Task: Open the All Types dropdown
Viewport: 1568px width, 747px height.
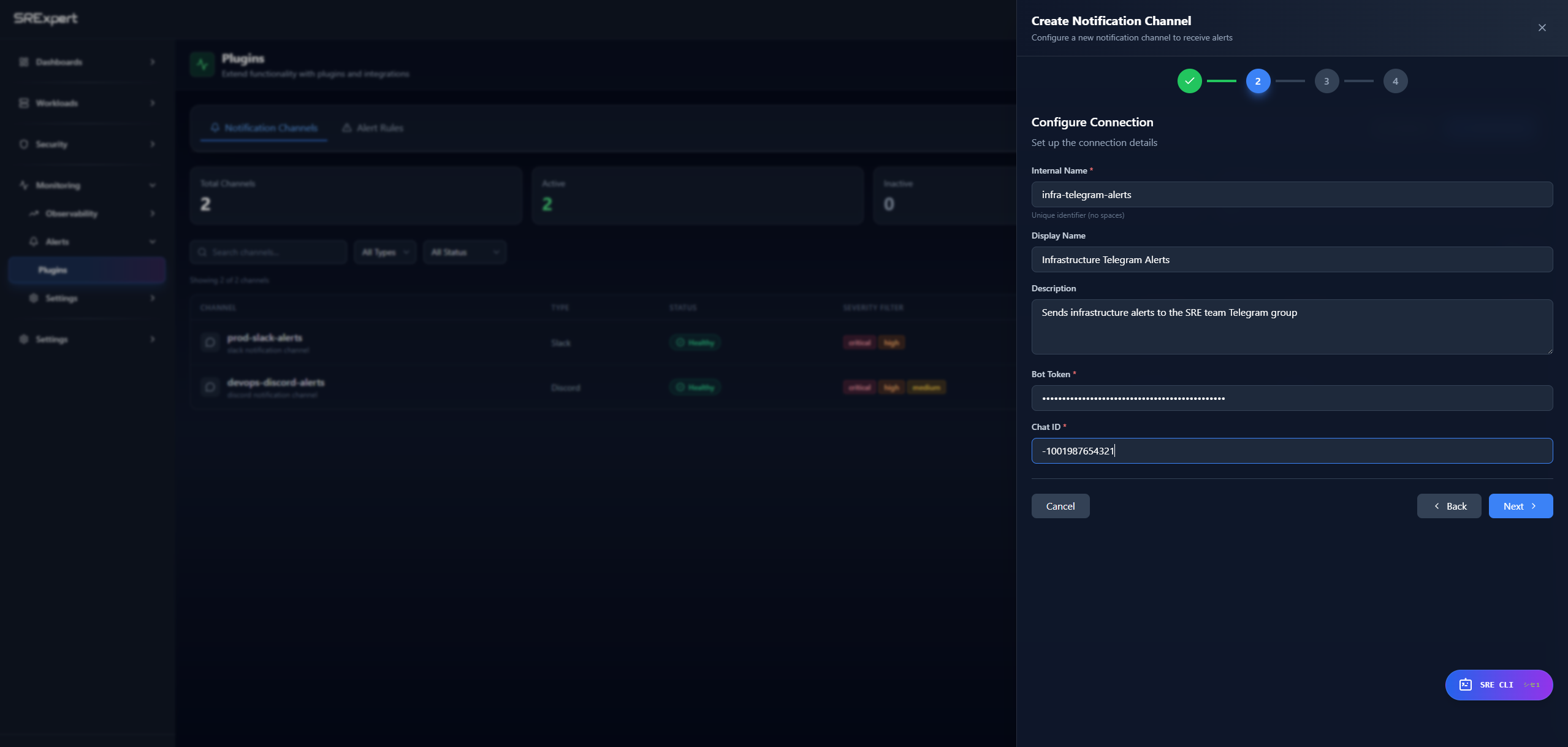Action: (x=385, y=252)
